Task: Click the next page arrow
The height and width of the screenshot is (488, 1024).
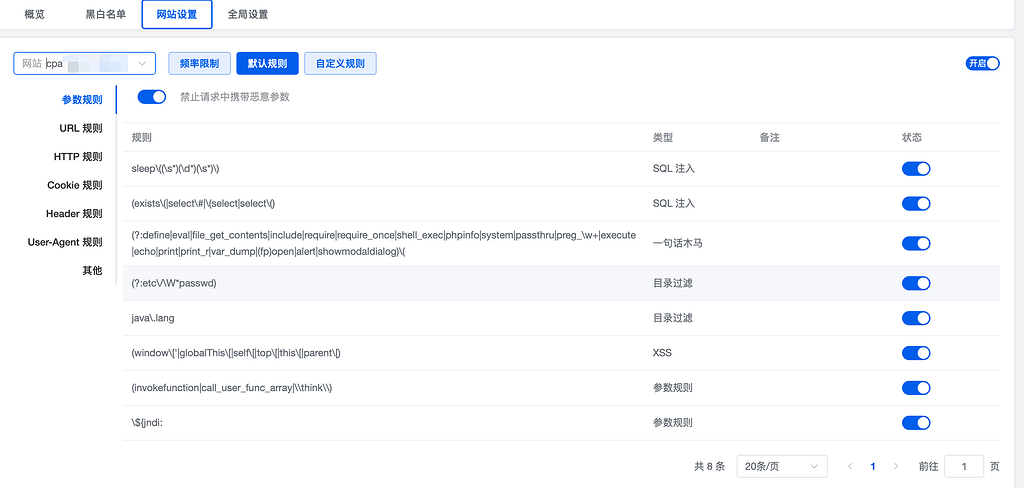Action: tap(895, 466)
